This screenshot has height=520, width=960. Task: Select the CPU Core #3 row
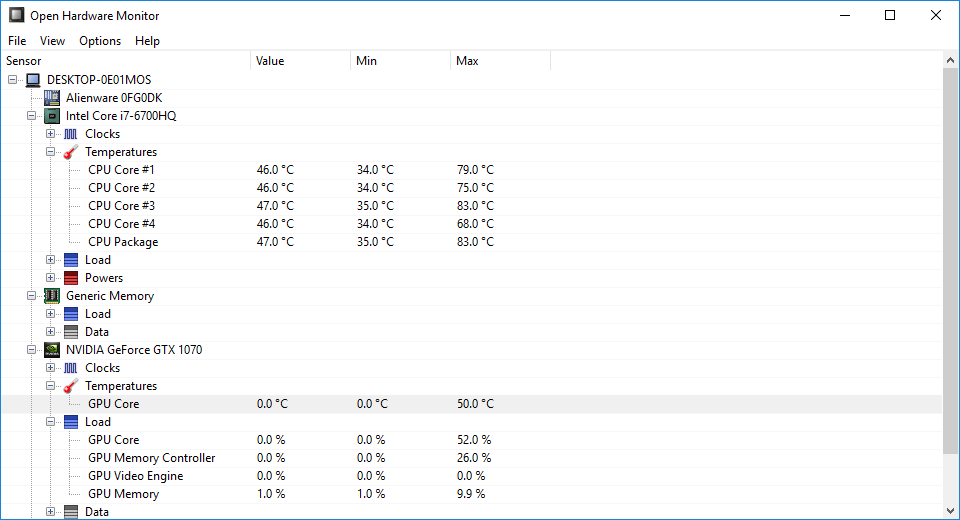click(471, 206)
